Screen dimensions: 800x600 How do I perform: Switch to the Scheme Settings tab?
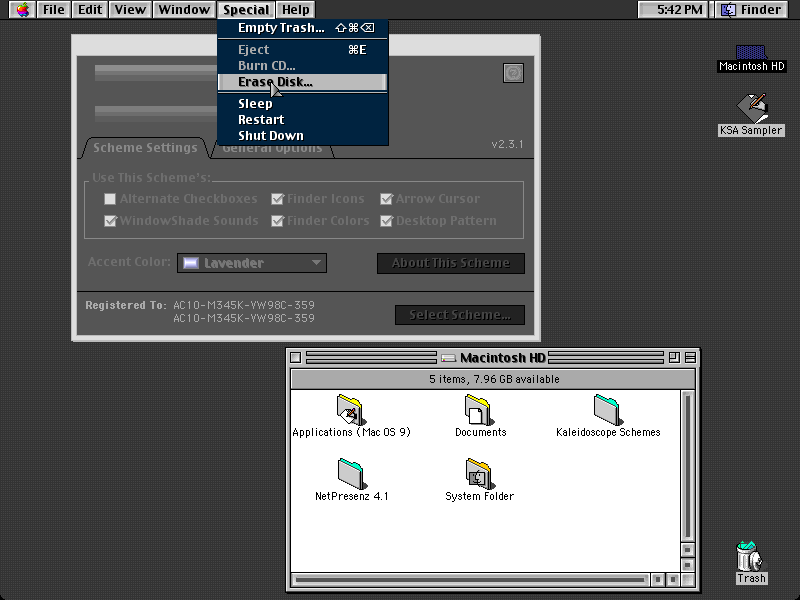145,148
